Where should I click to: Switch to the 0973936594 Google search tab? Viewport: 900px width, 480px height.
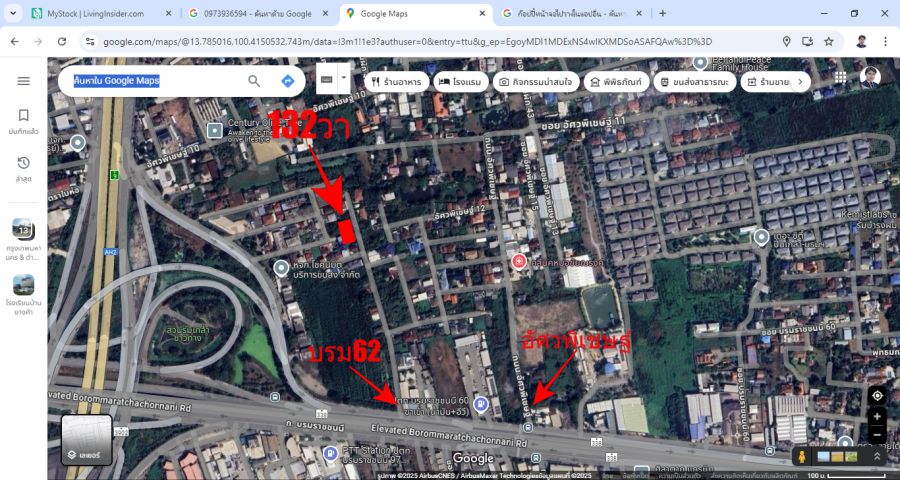(x=250, y=14)
